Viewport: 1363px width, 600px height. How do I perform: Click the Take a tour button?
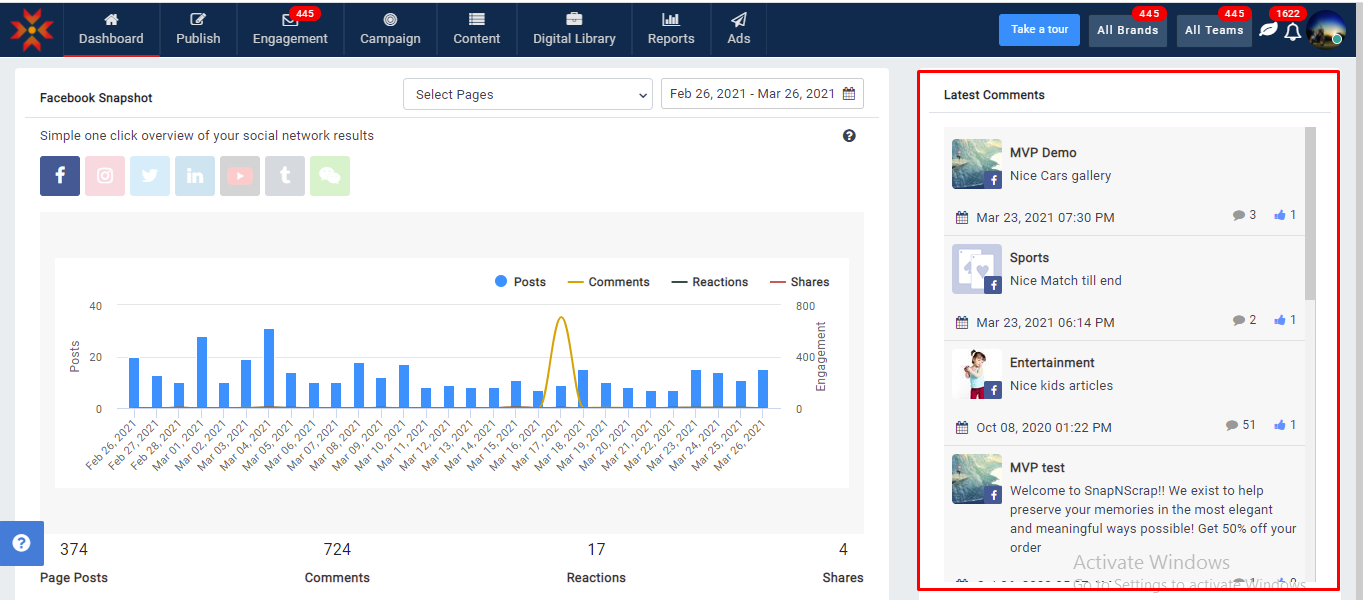click(1039, 30)
